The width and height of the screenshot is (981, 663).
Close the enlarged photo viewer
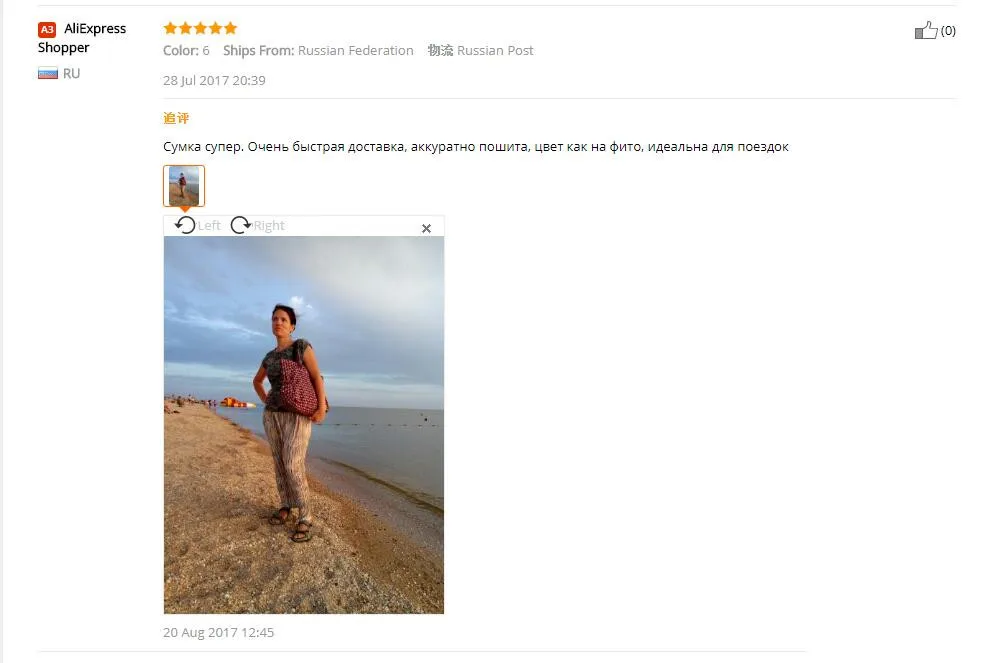[x=426, y=228]
